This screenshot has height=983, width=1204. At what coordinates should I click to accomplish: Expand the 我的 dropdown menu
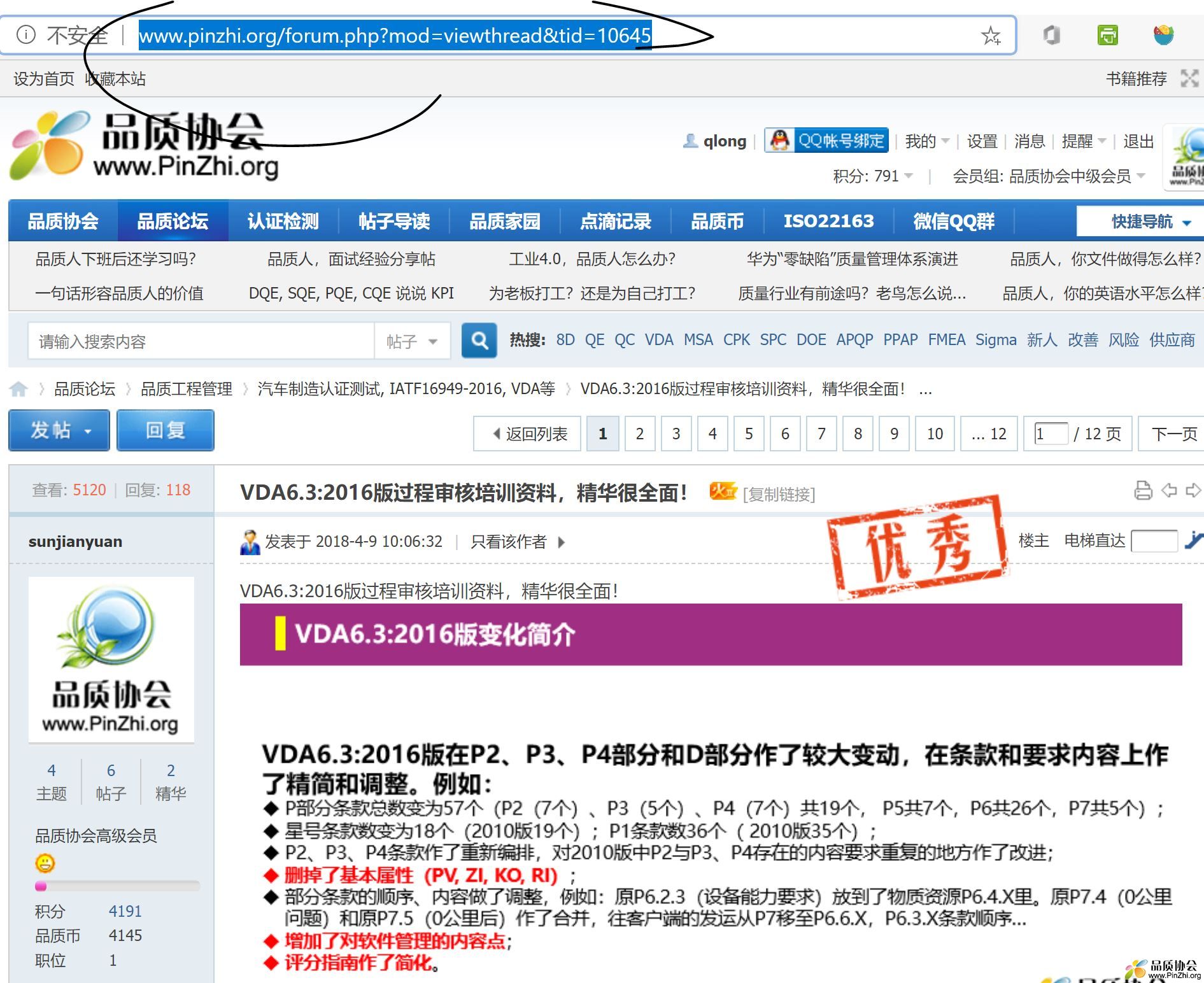927,141
